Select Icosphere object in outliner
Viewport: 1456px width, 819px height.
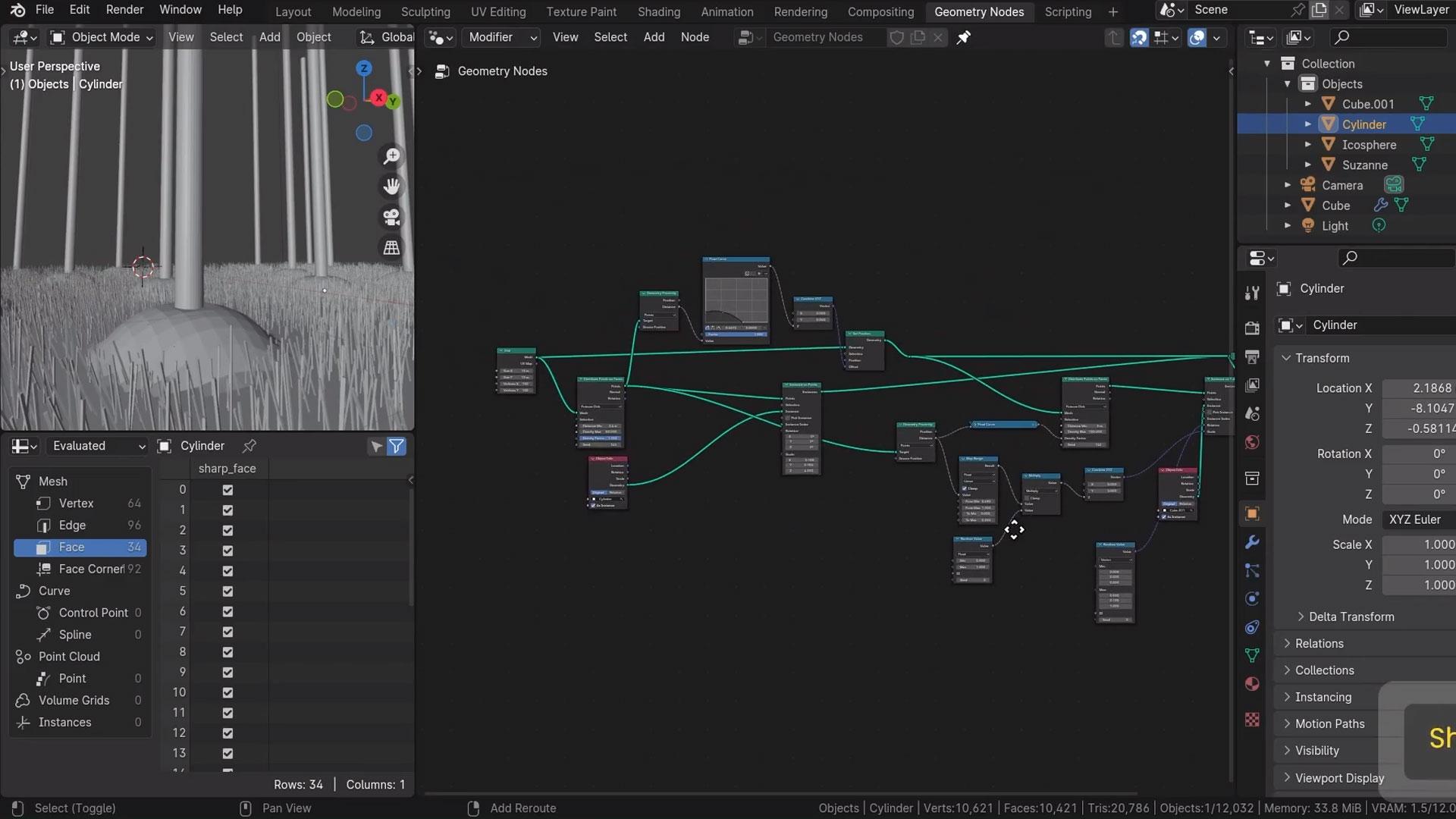pyautogui.click(x=1368, y=145)
